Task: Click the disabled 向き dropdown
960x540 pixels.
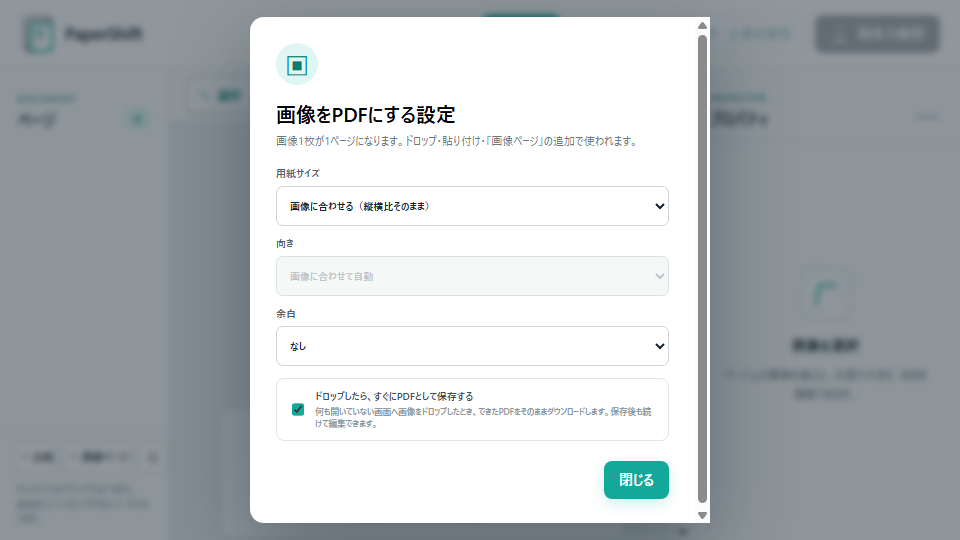Action: tap(472, 276)
